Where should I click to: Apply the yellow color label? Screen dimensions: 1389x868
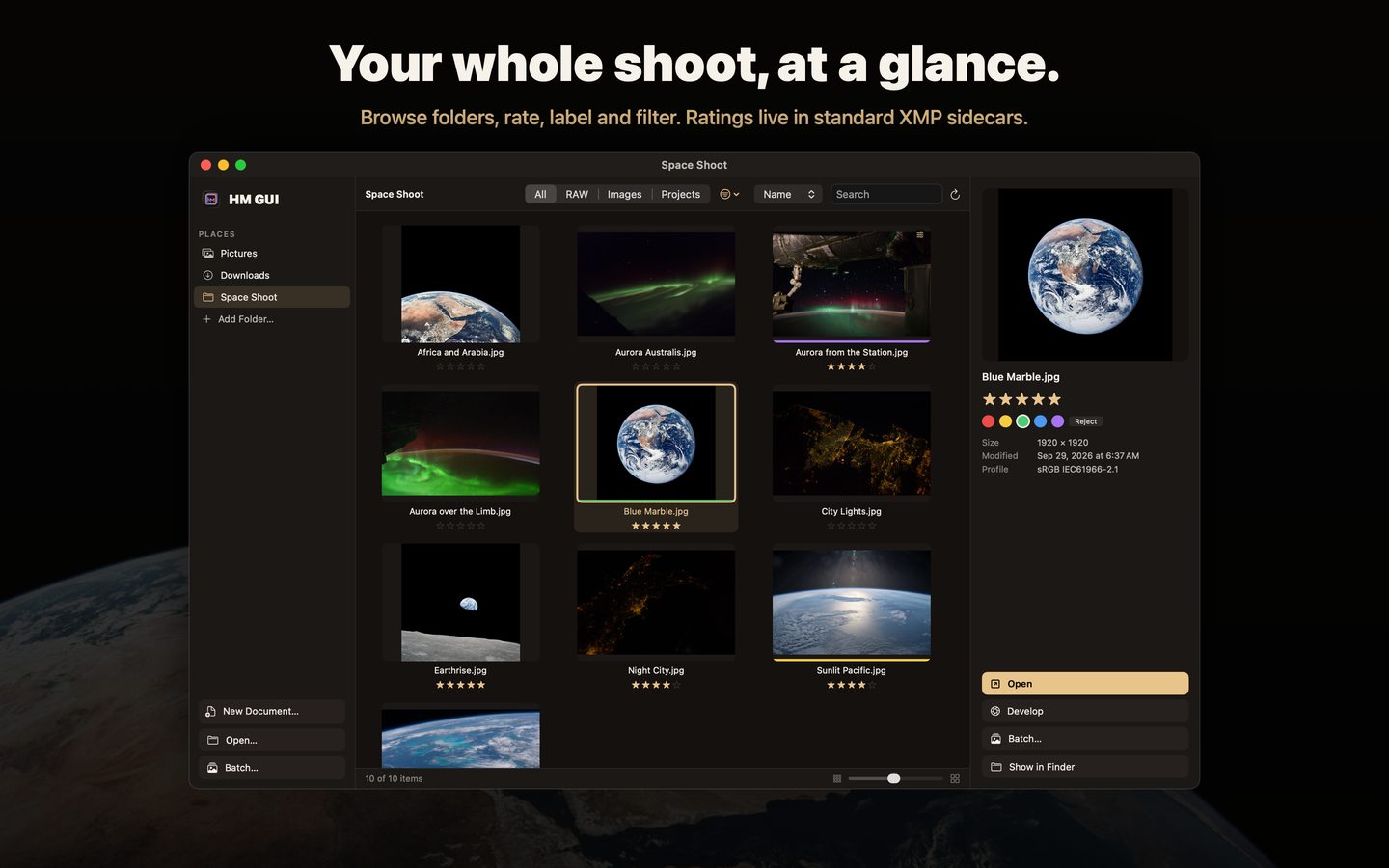click(1005, 421)
